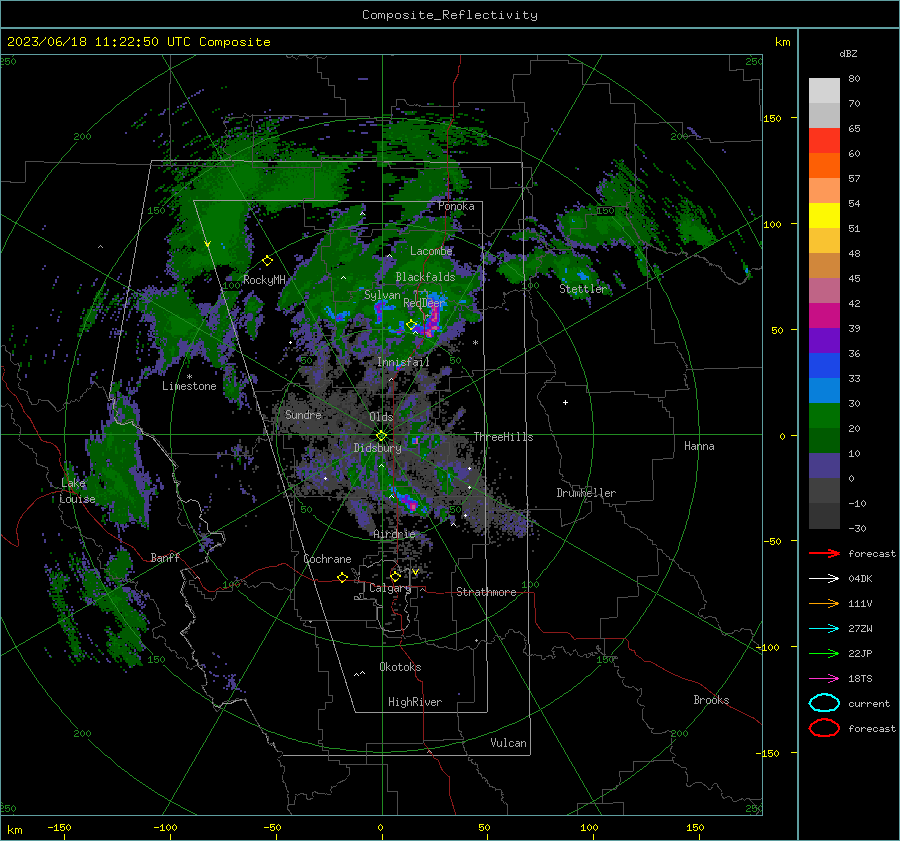Click the Hanna town label
900x841 pixels.
point(699,446)
